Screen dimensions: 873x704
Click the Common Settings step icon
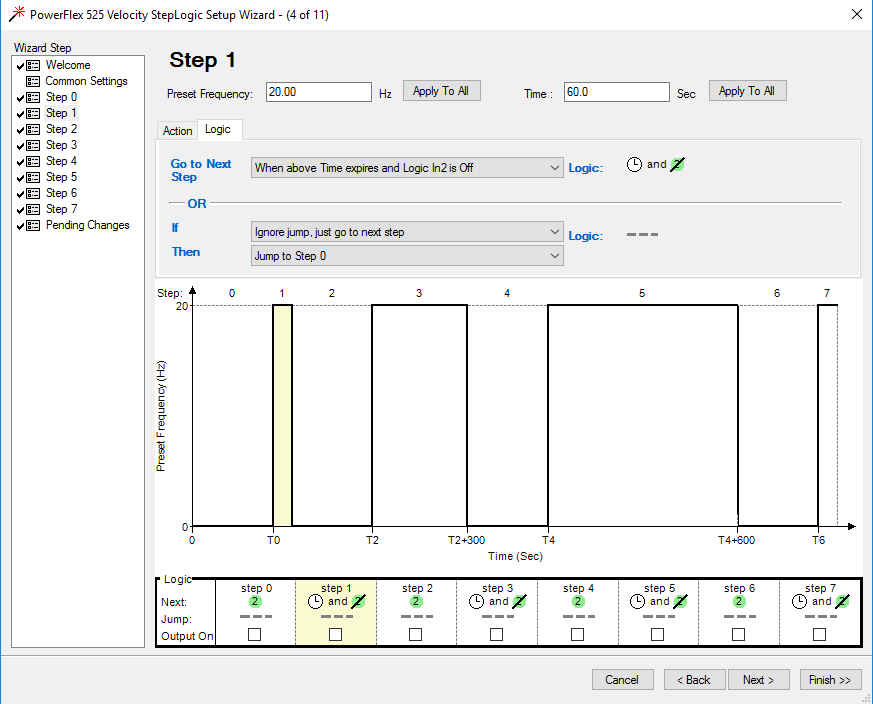[33, 81]
